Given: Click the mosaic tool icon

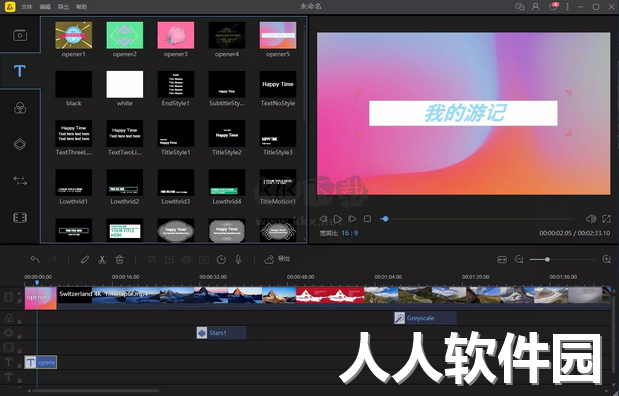Looking at the screenshot, I should click(x=186, y=259).
